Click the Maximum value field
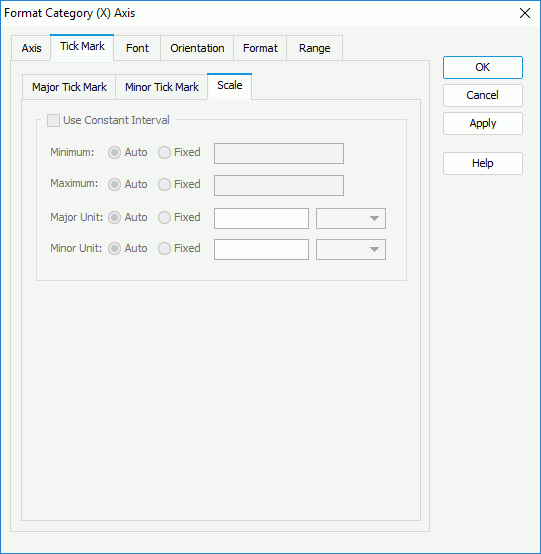541x554 pixels. pos(279,185)
